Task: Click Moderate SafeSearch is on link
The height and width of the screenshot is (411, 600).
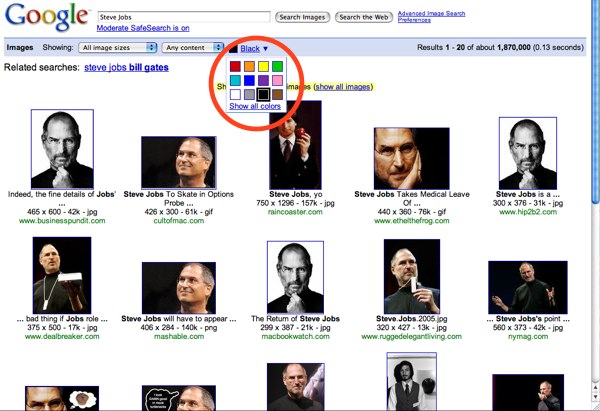Action: pos(143,28)
